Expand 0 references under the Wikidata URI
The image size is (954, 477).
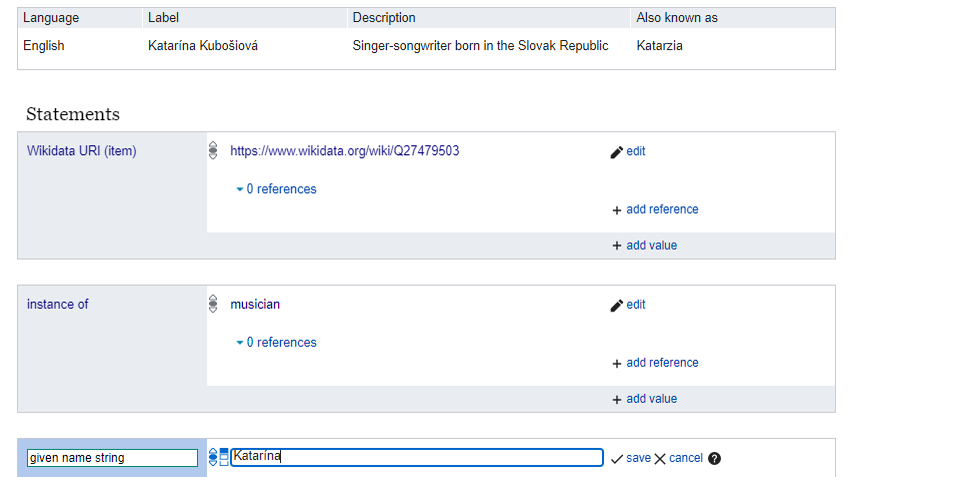(276, 189)
